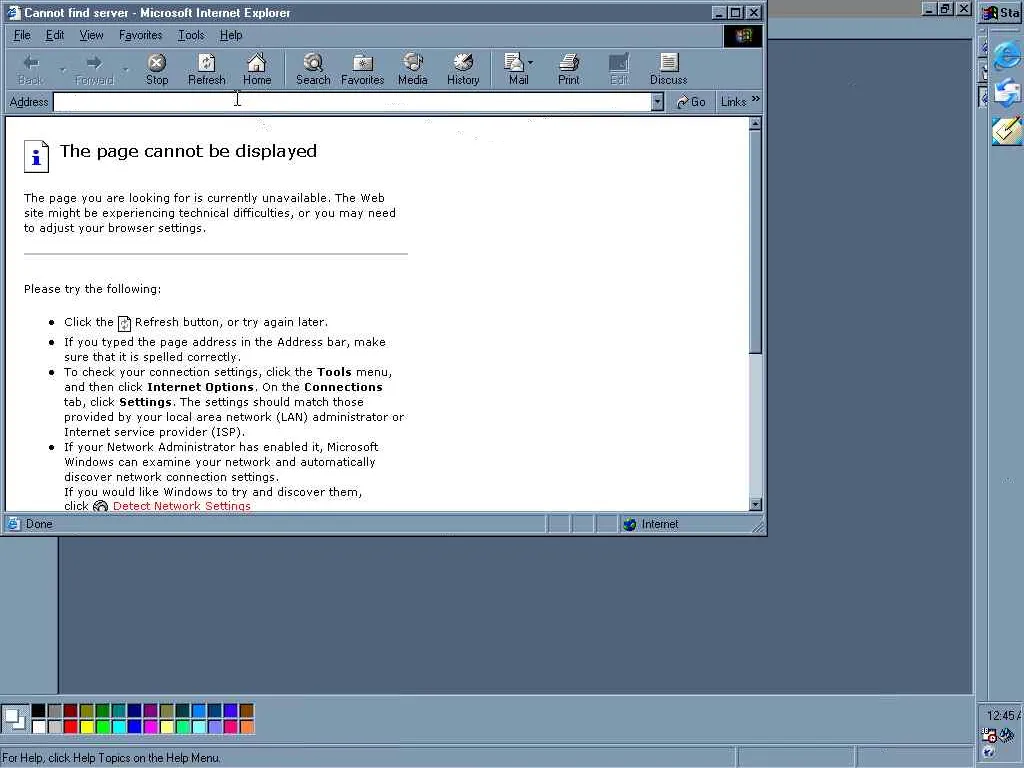Expand the Links toolbar chevron

tap(756, 99)
